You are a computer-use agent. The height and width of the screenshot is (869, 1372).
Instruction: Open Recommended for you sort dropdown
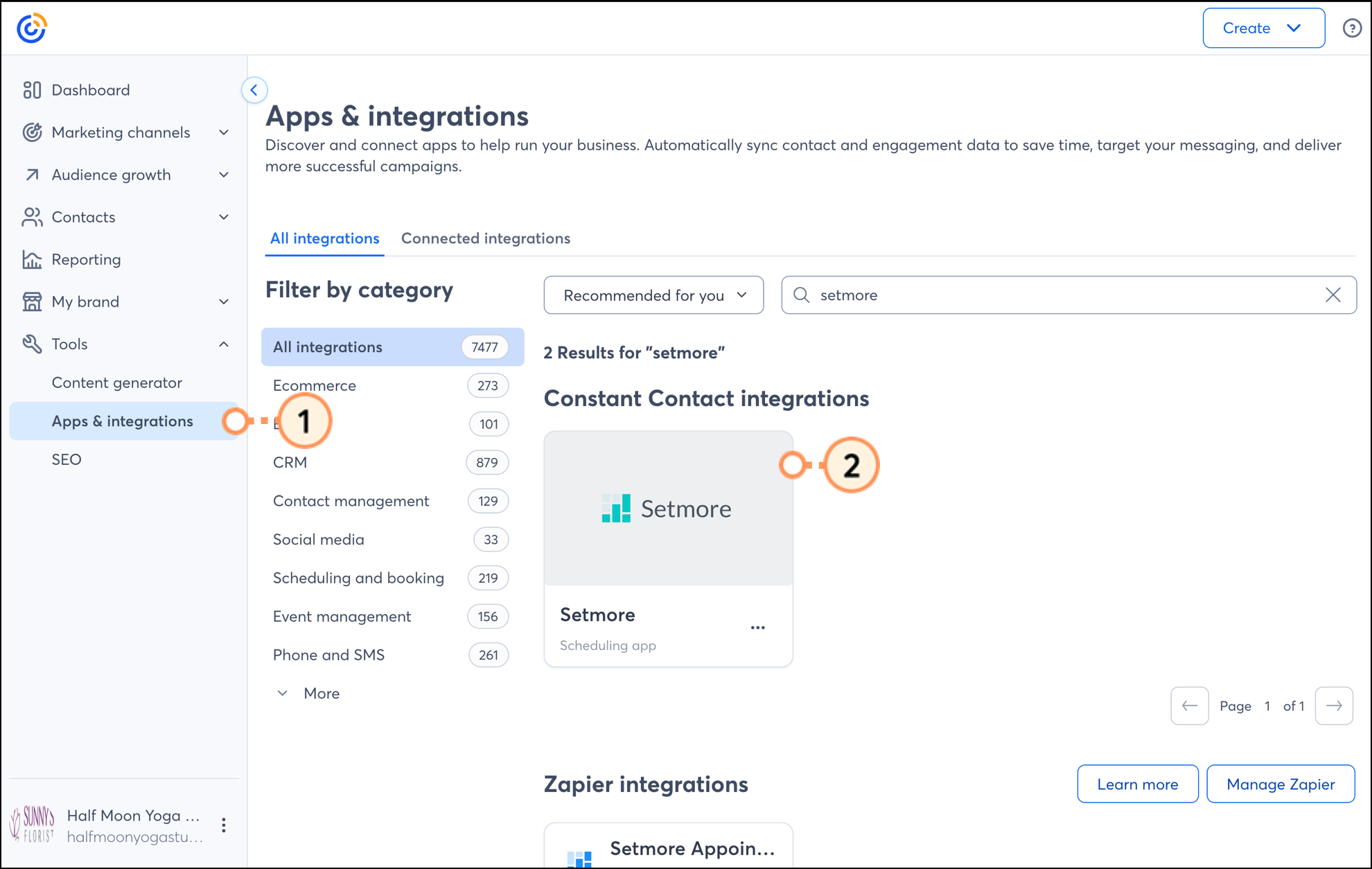click(x=653, y=295)
